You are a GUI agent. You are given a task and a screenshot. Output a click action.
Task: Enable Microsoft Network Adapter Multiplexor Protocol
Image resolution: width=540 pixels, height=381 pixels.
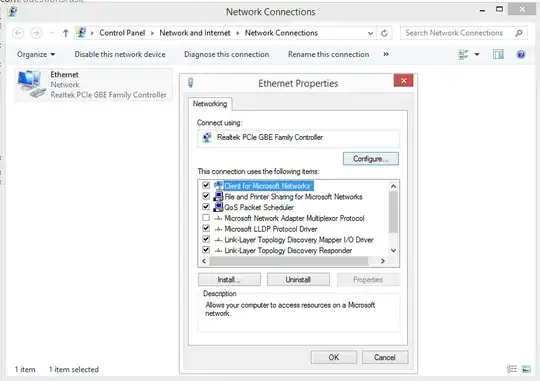(206, 218)
